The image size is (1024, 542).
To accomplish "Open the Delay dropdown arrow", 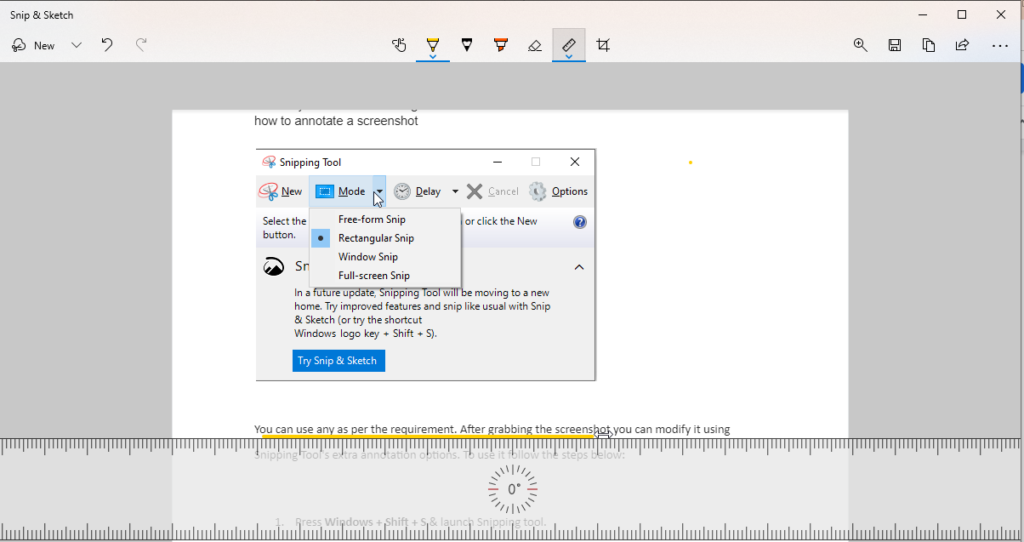I will point(455,191).
